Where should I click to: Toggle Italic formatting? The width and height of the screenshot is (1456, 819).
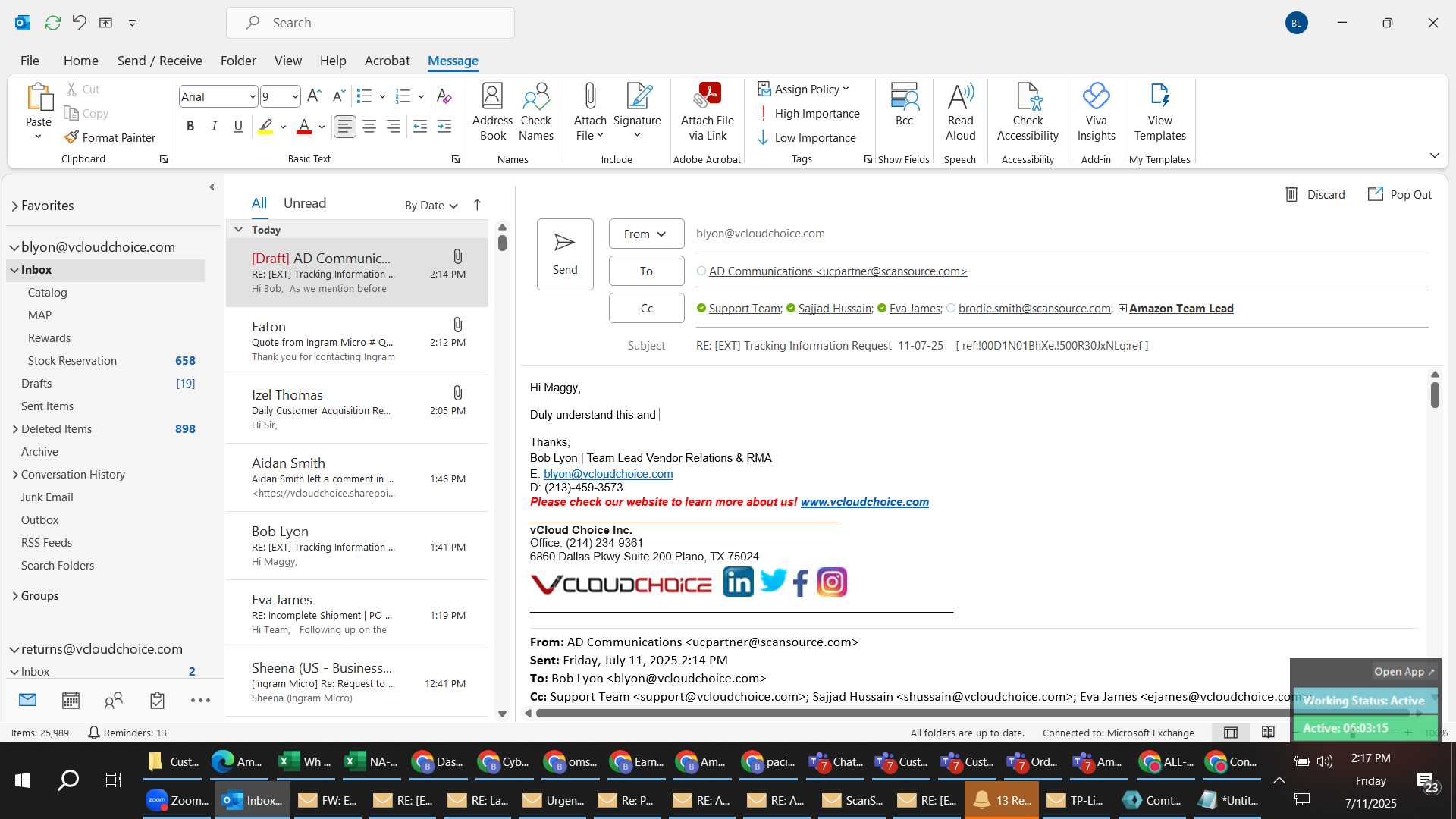pyautogui.click(x=215, y=126)
